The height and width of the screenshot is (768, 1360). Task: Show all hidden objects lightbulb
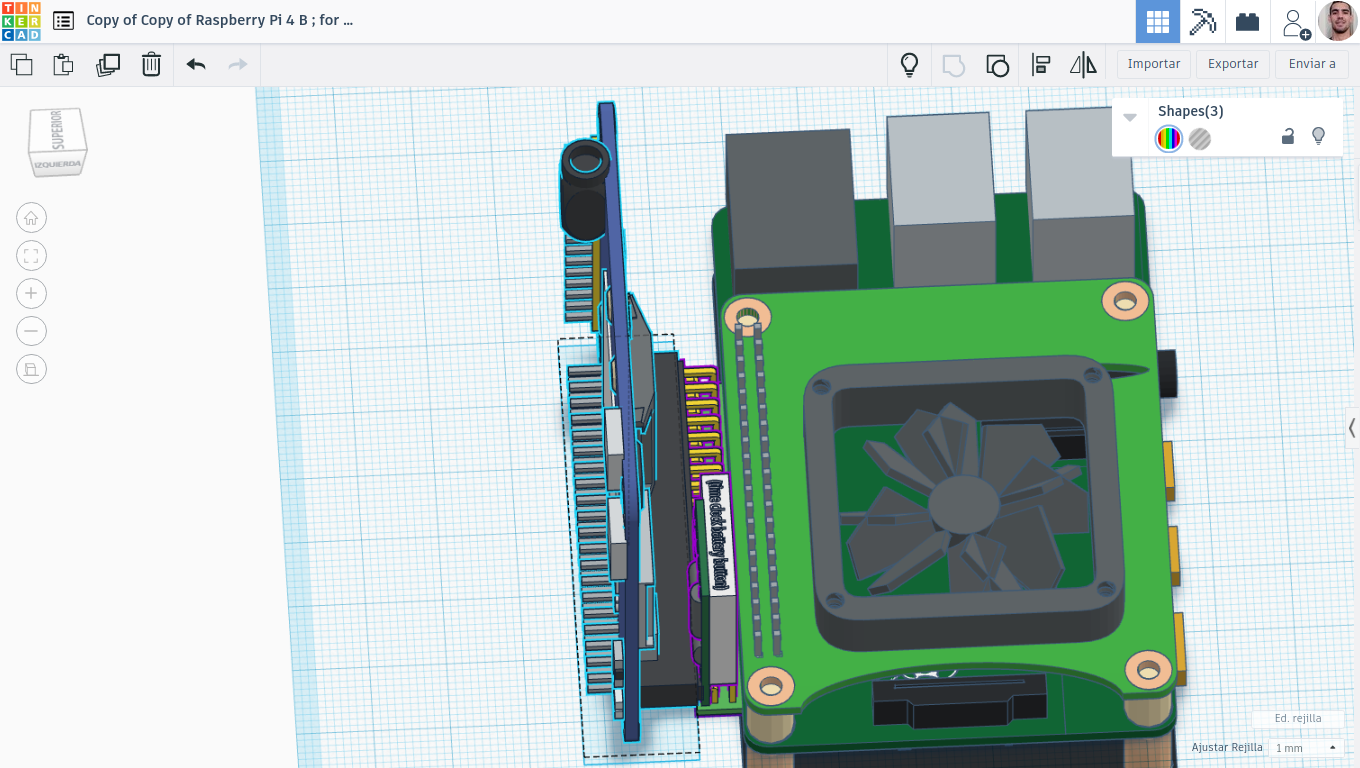point(909,65)
